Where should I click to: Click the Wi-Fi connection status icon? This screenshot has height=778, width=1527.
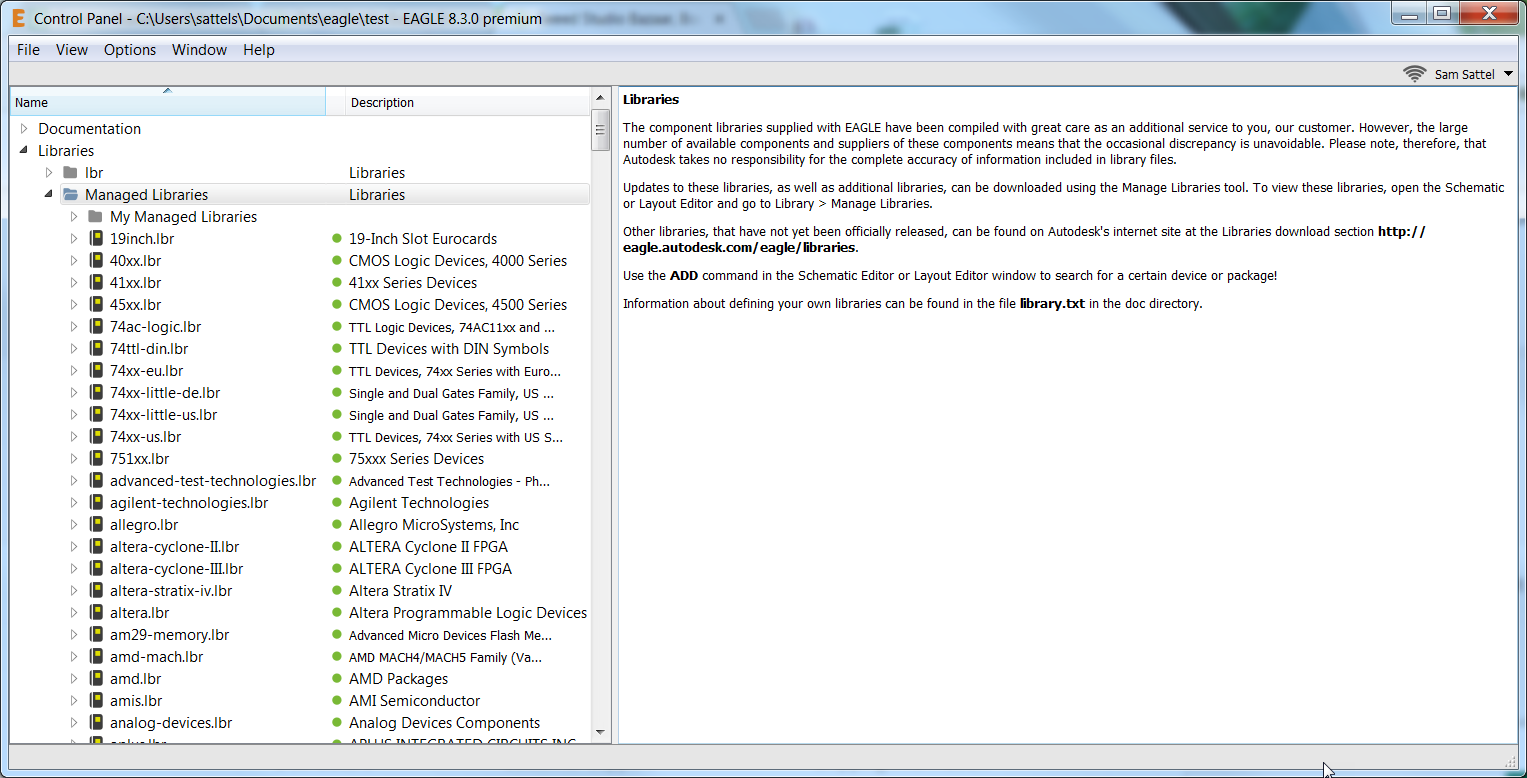click(1414, 74)
